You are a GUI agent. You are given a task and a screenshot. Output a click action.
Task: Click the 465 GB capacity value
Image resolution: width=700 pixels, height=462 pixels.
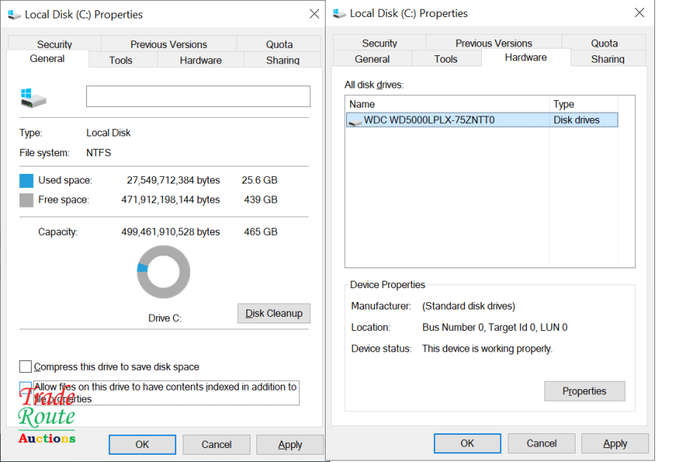tap(261, 232)
